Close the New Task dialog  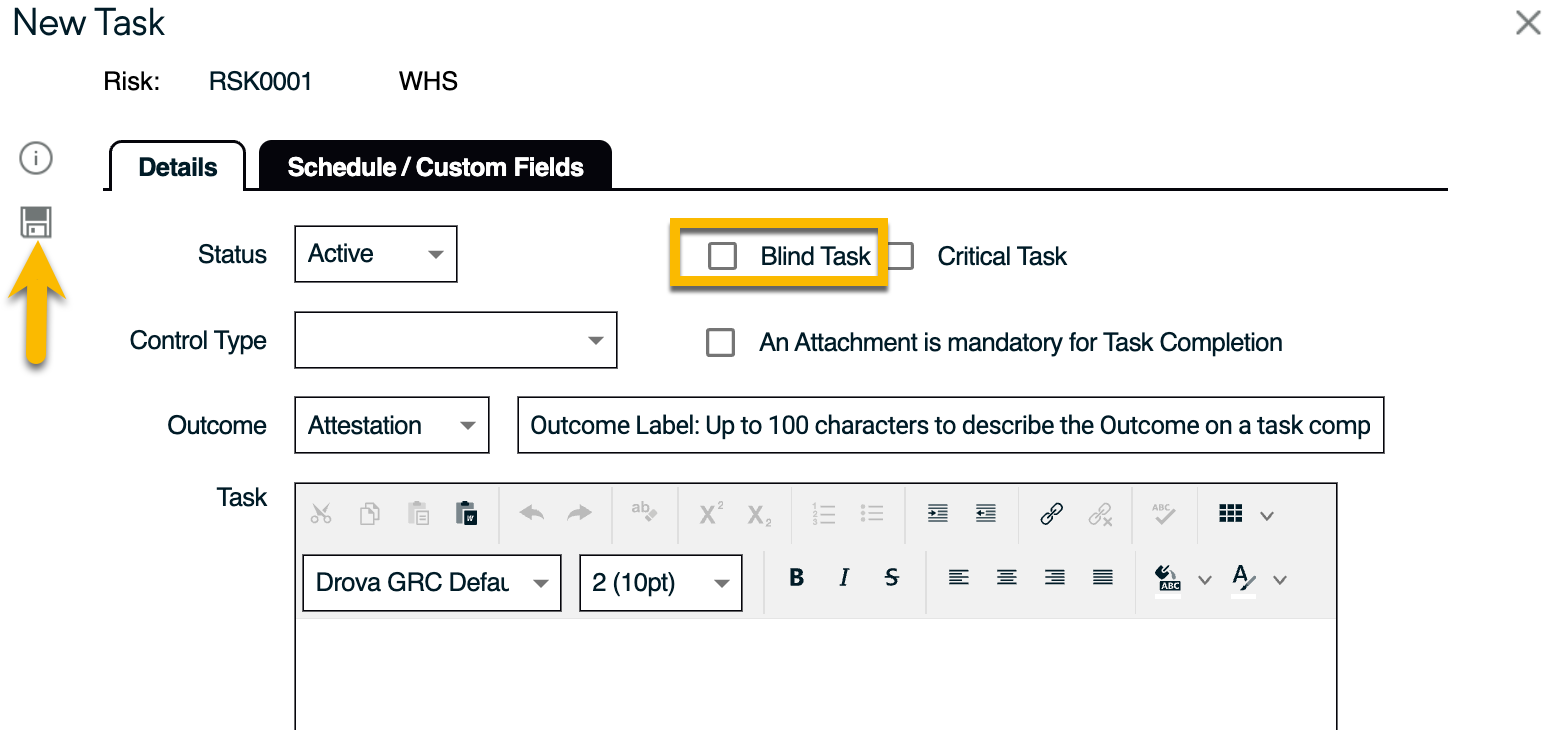(1527, 23)
